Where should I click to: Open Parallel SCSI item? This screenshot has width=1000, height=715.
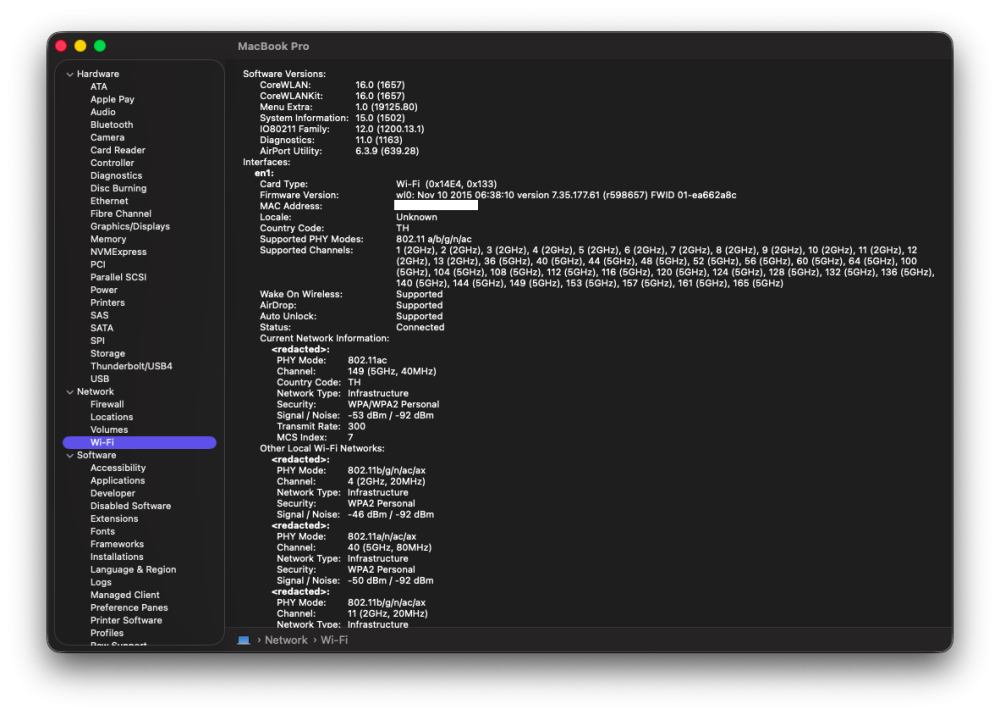[x=119, y=277]
